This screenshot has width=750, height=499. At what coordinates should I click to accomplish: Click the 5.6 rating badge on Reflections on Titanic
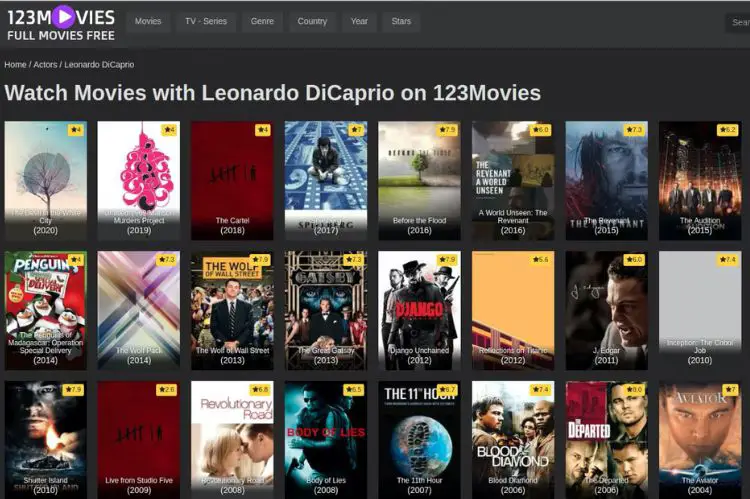pyautogui.click(x=540, y=259)
